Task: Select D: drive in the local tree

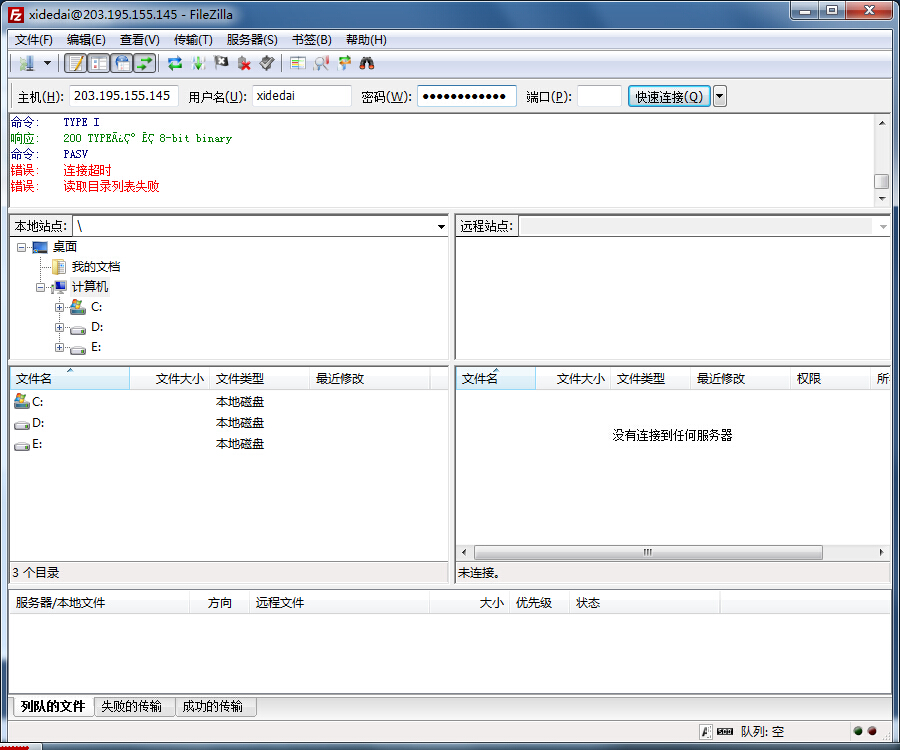Action: tap(97, 327)
